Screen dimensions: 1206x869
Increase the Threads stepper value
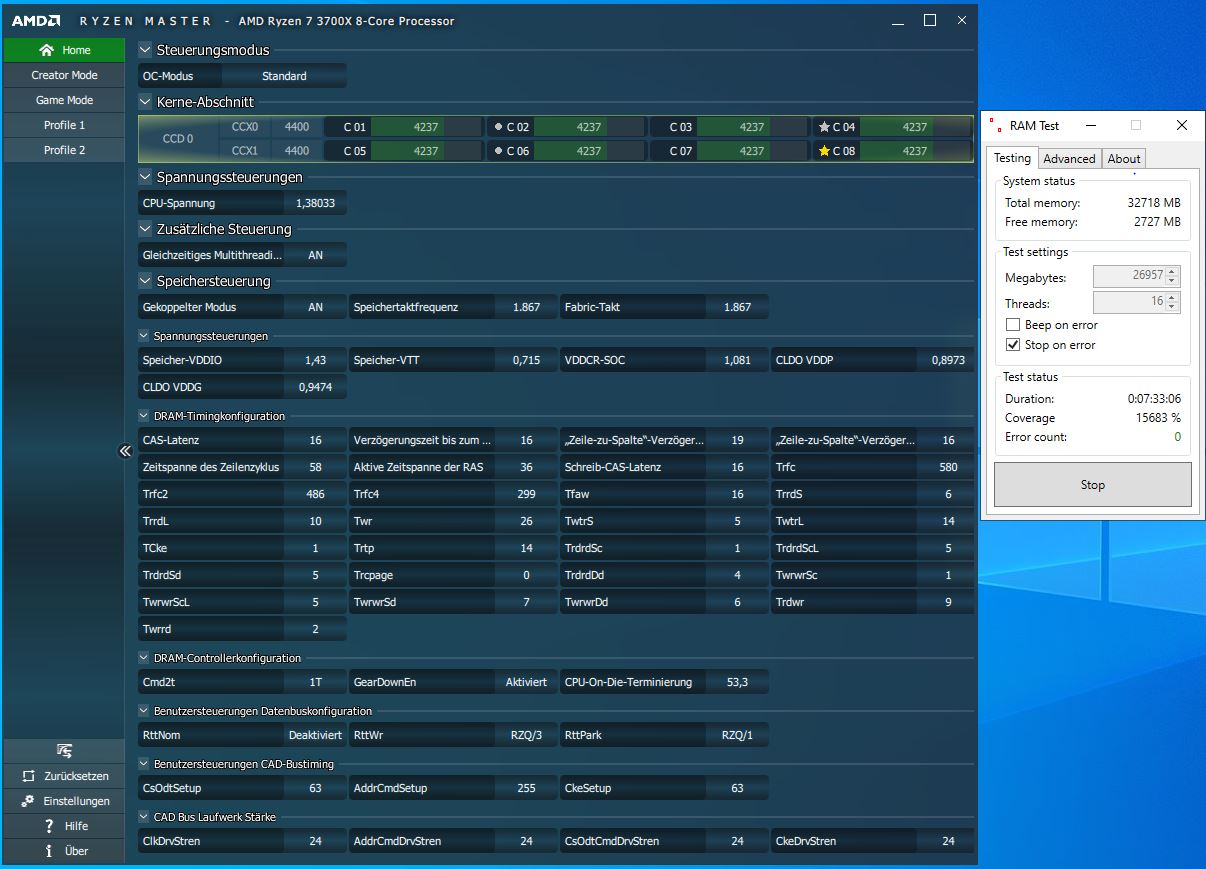click(1173, 297)
